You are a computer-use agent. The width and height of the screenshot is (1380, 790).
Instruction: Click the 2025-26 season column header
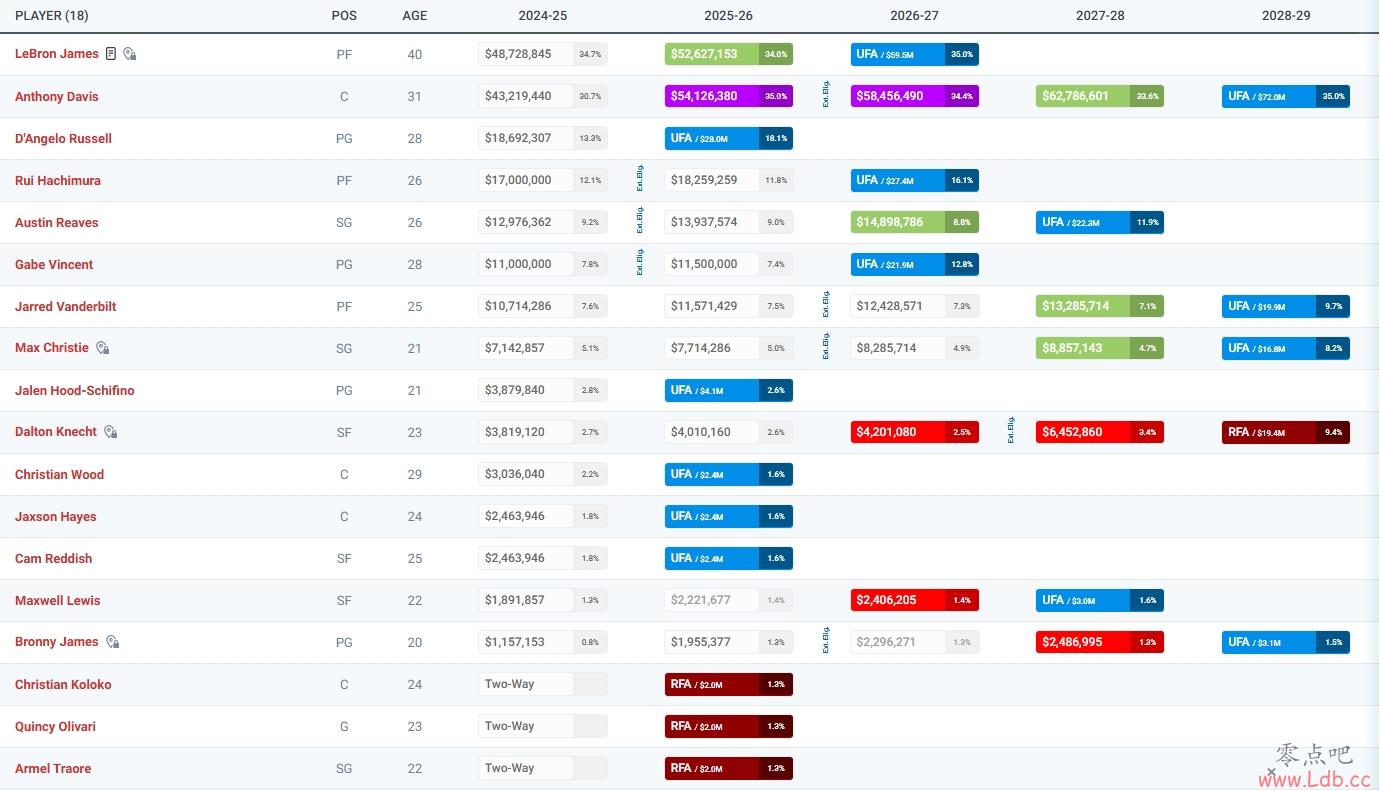(x=728, y=16)
